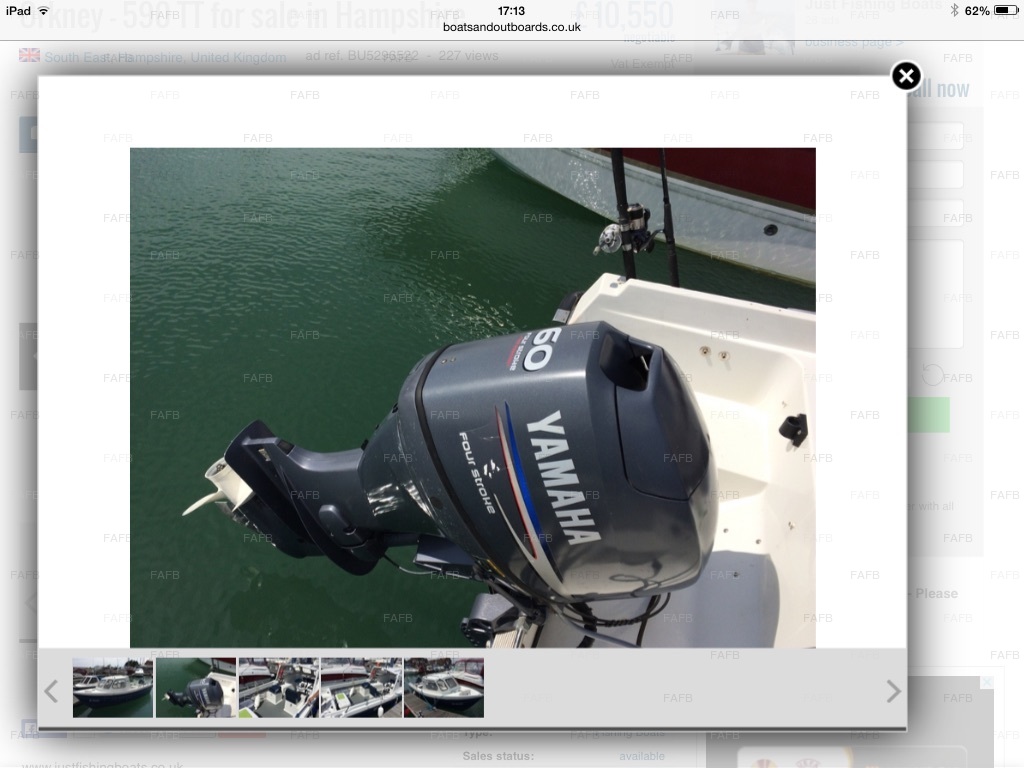Advance thumbnails with the right chevron

point(893,691)
